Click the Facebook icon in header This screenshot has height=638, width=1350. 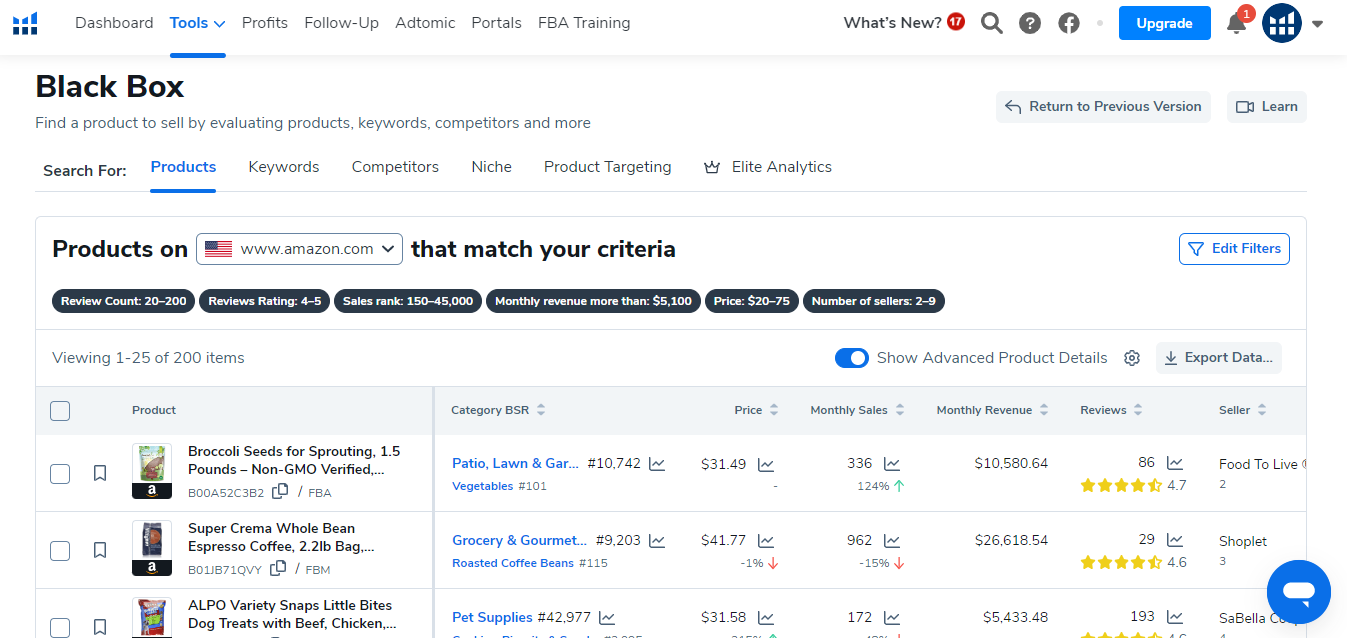coord(1069,23)
